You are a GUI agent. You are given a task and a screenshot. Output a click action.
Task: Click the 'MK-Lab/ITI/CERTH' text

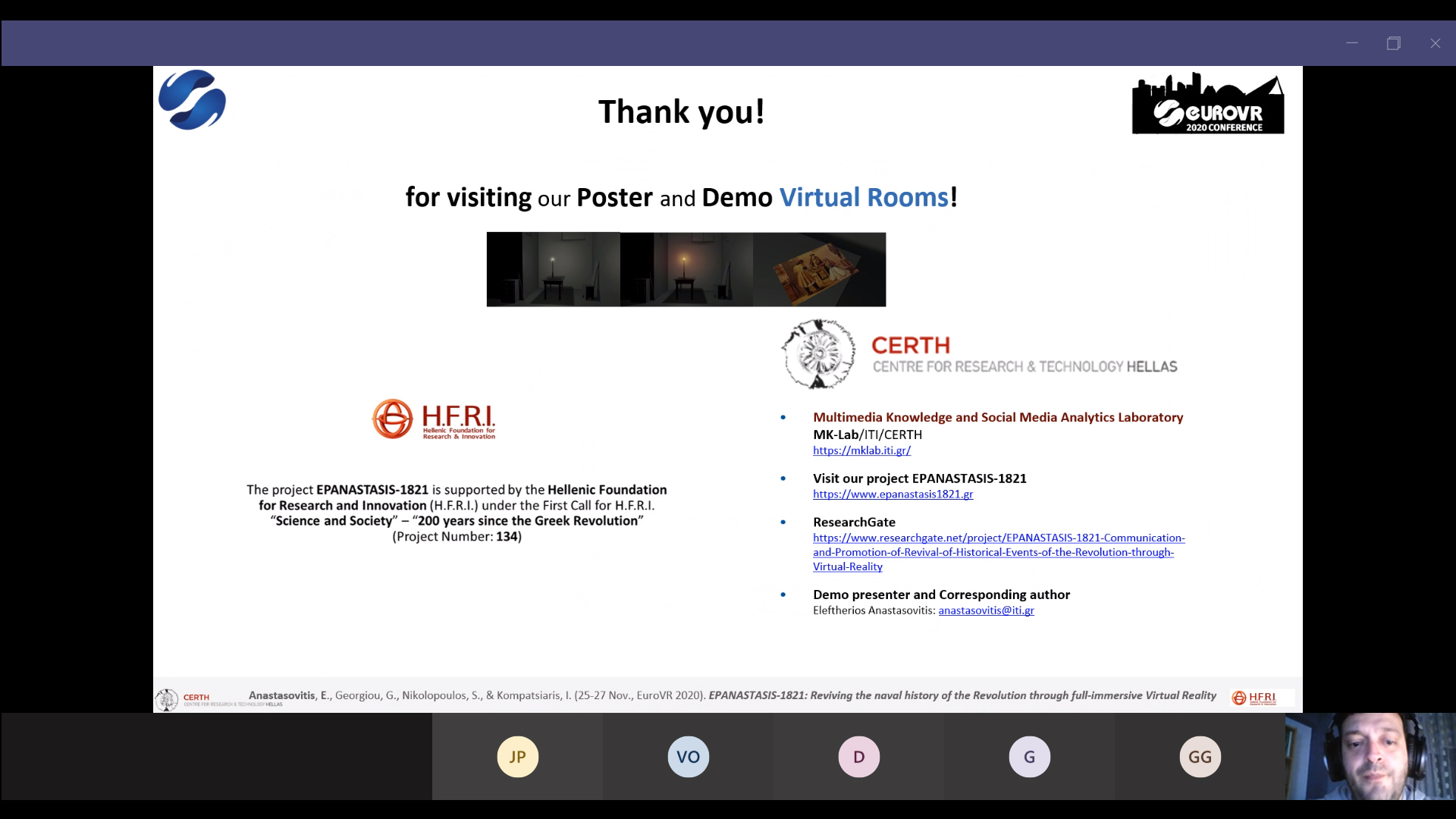click(868, 435)
